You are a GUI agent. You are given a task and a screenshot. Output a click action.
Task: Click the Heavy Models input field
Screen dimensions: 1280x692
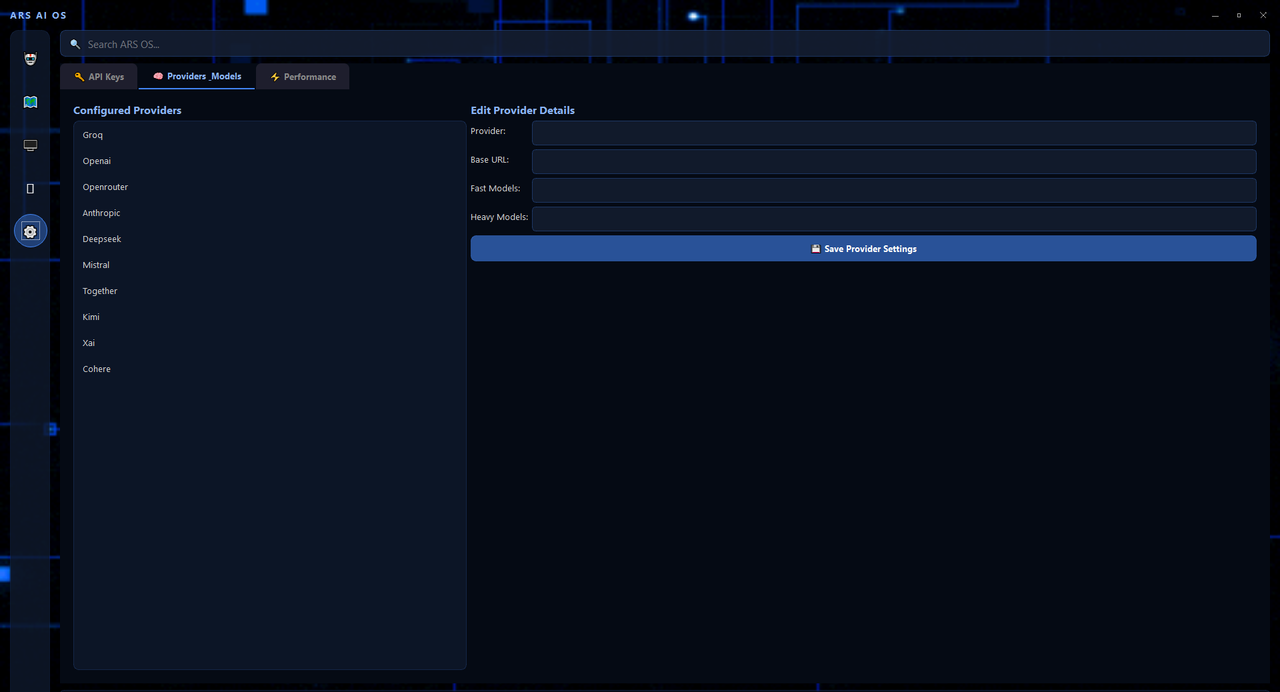point(894,219)
